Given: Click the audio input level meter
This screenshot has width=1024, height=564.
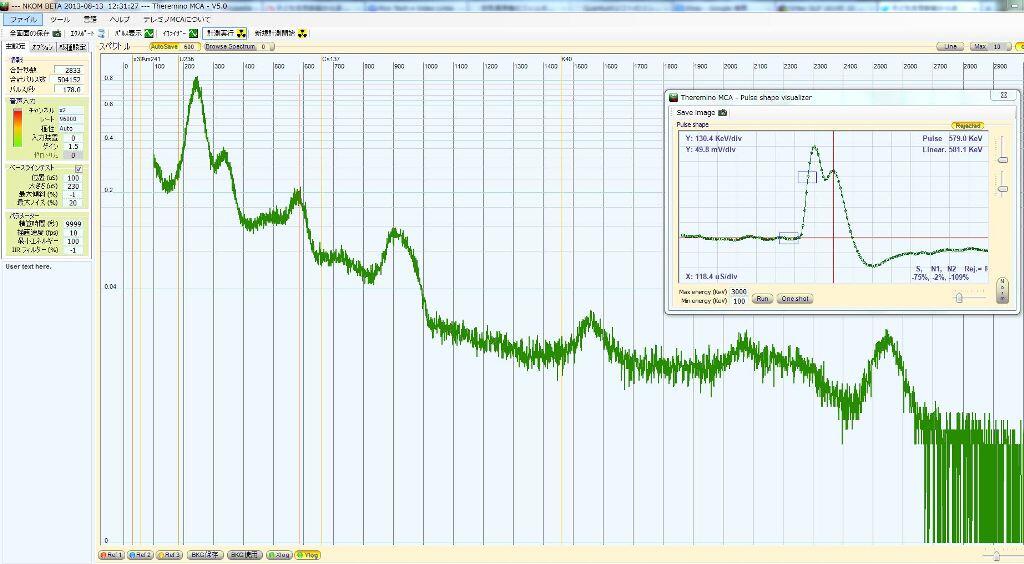Looking at the screenshot, I should 16,127.
